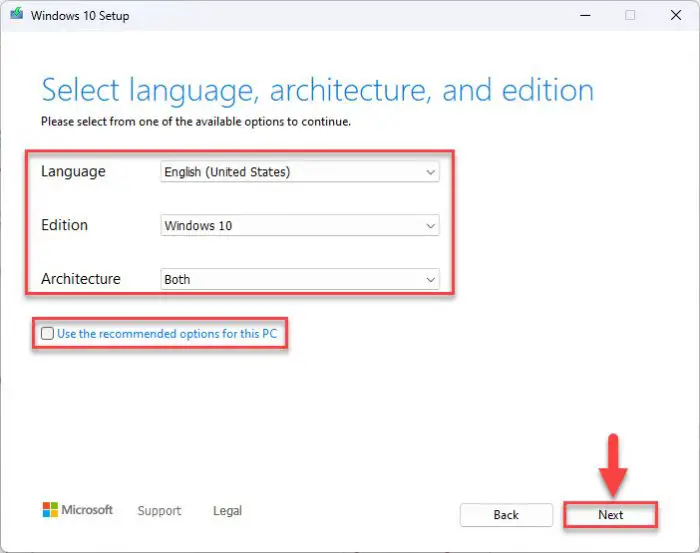Expand the Edition chevron arrow

(430, 226)
